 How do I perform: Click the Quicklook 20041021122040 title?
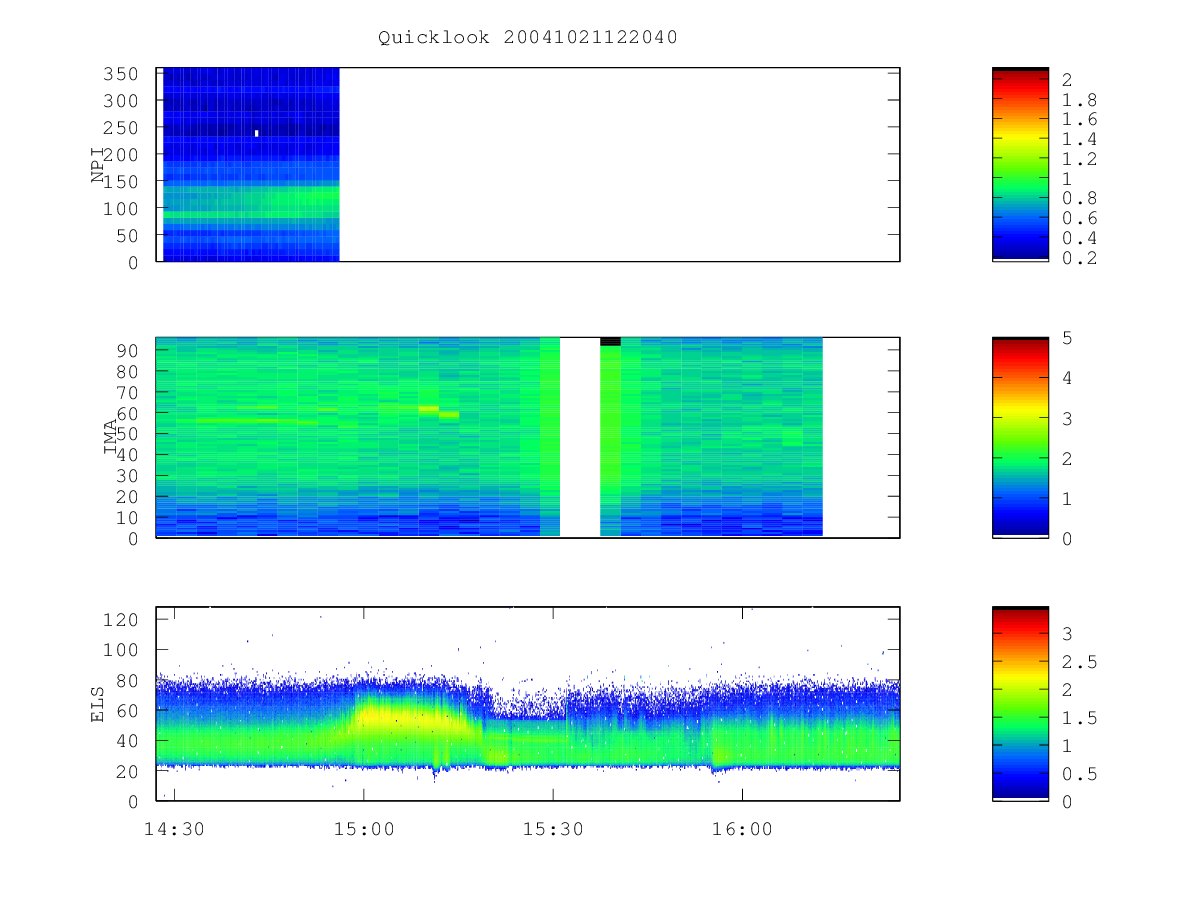click(x=528, y=38)
